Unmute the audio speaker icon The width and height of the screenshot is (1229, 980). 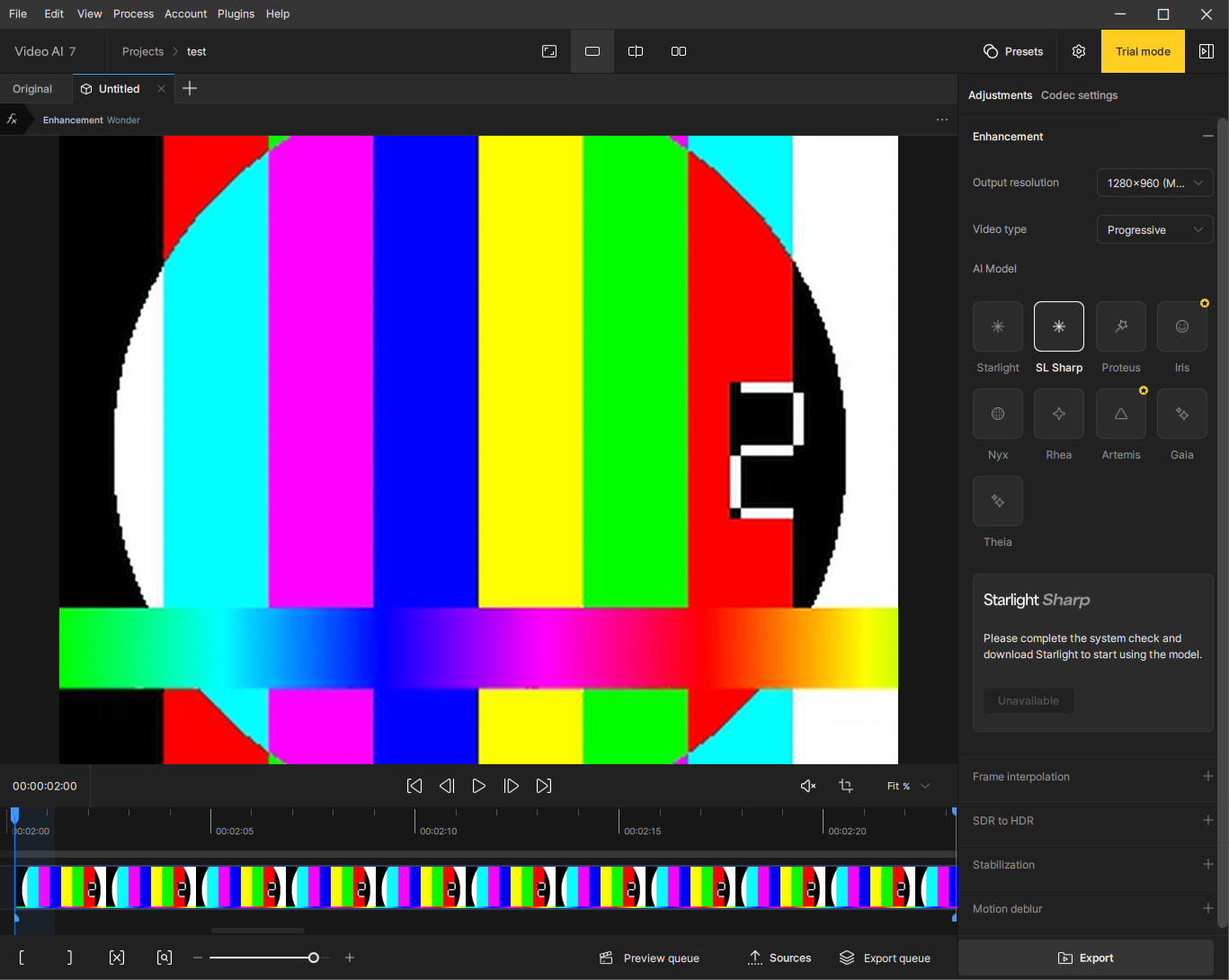807,786
